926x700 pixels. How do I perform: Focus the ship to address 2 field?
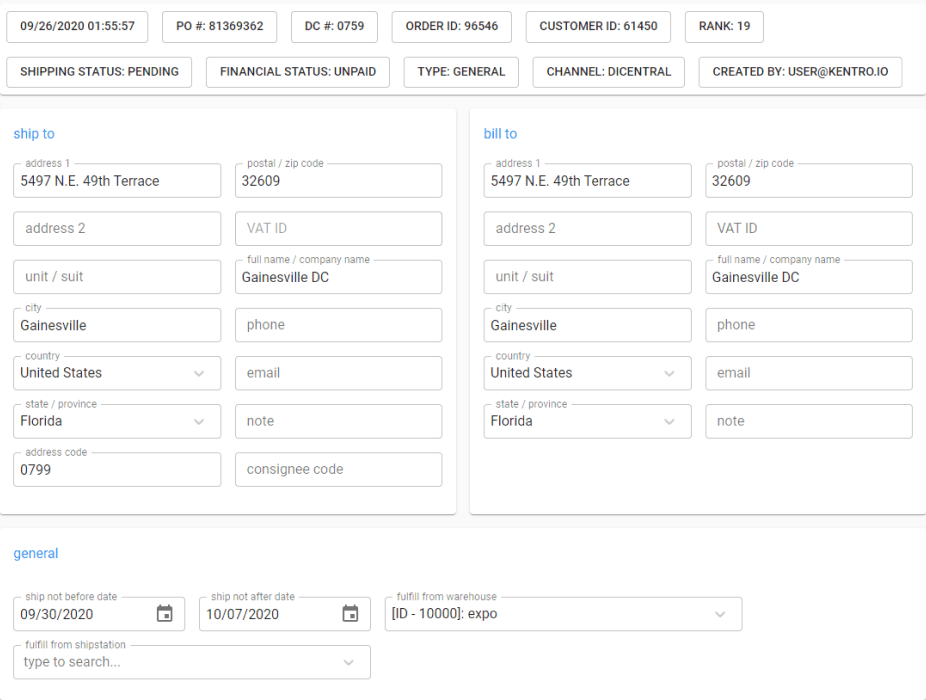coord(117,228)
